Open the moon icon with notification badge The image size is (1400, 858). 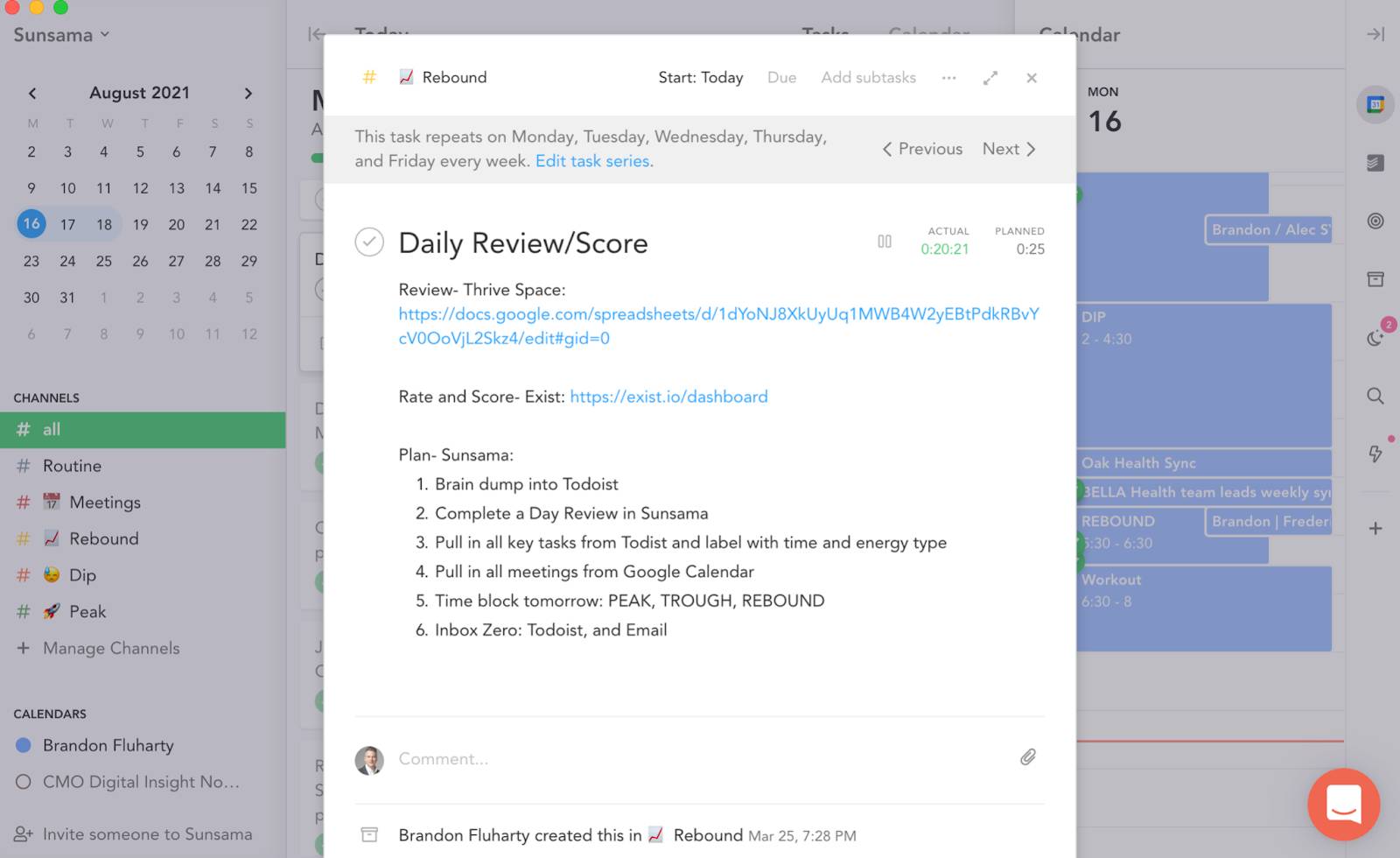coord(1375,338)
